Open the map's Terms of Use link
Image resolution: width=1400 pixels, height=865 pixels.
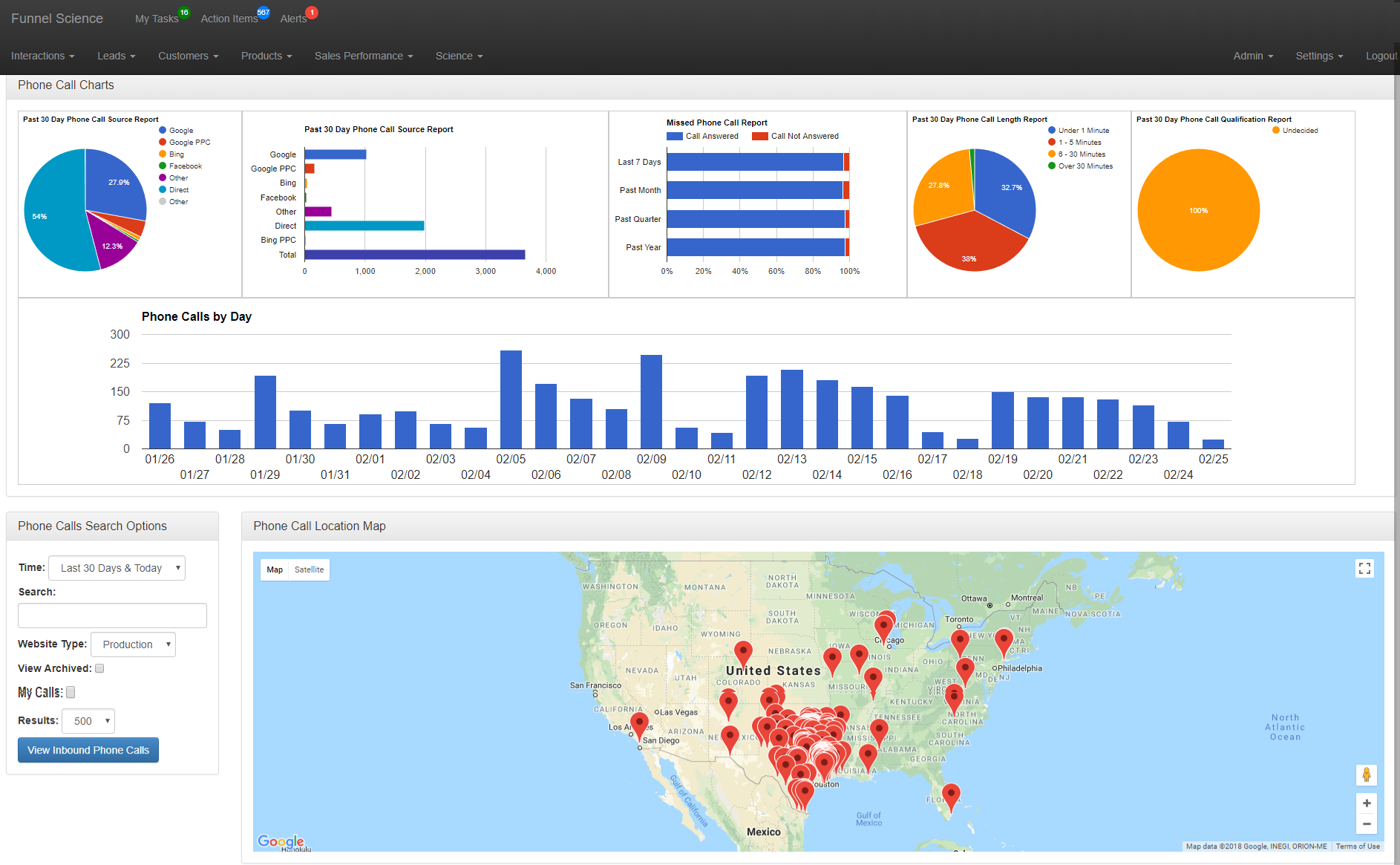tap(1357, 846)
